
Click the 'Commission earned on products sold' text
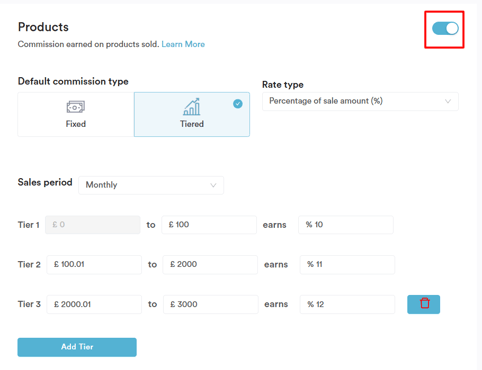pos(88,44)
